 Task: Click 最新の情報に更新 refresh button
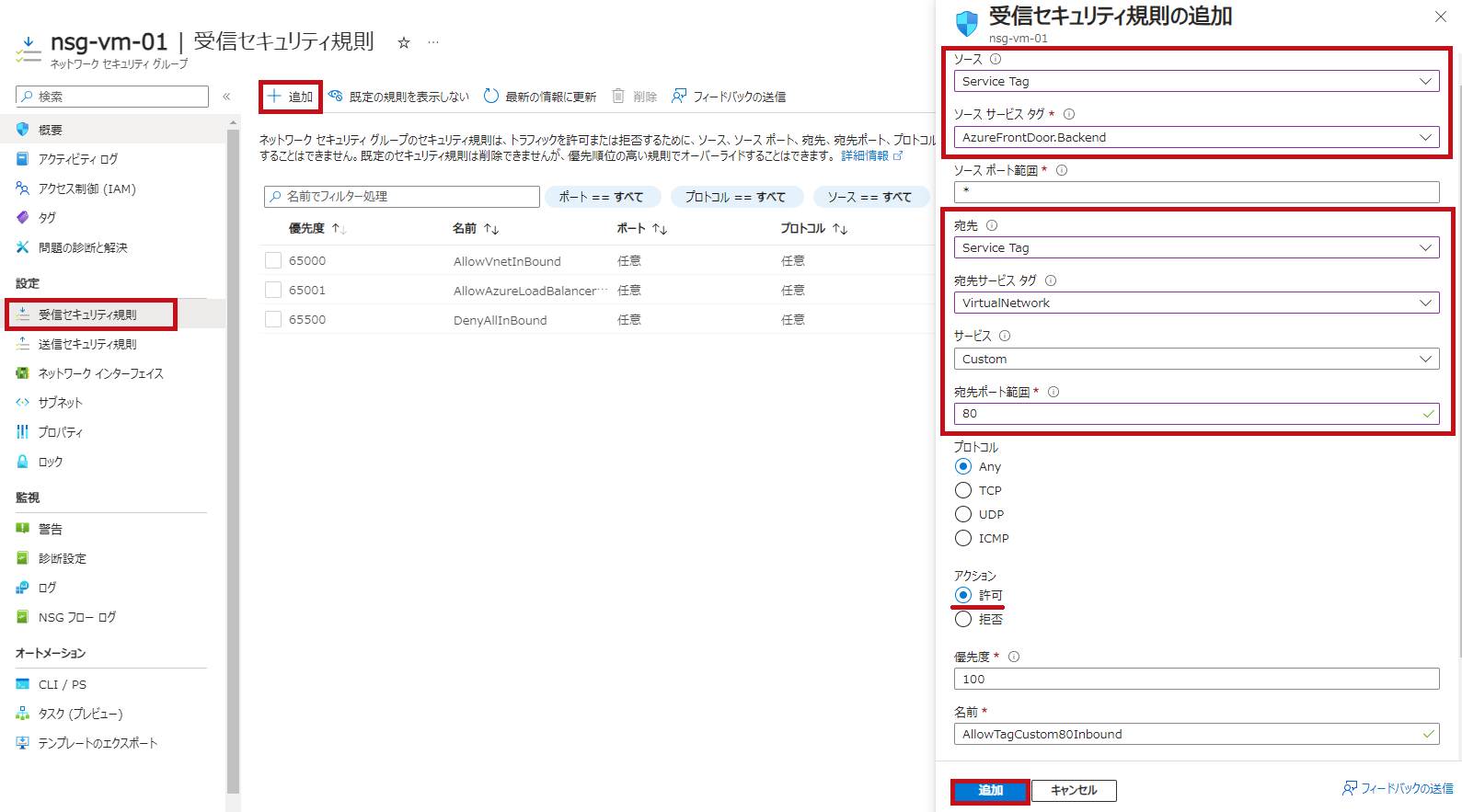click(x=540, y=97)
